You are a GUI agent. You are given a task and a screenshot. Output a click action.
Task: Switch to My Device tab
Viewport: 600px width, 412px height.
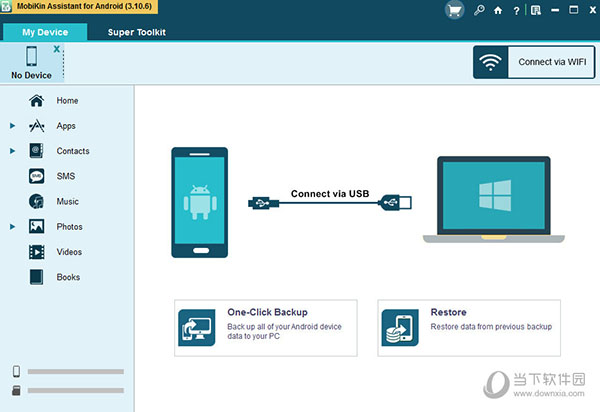45,32
